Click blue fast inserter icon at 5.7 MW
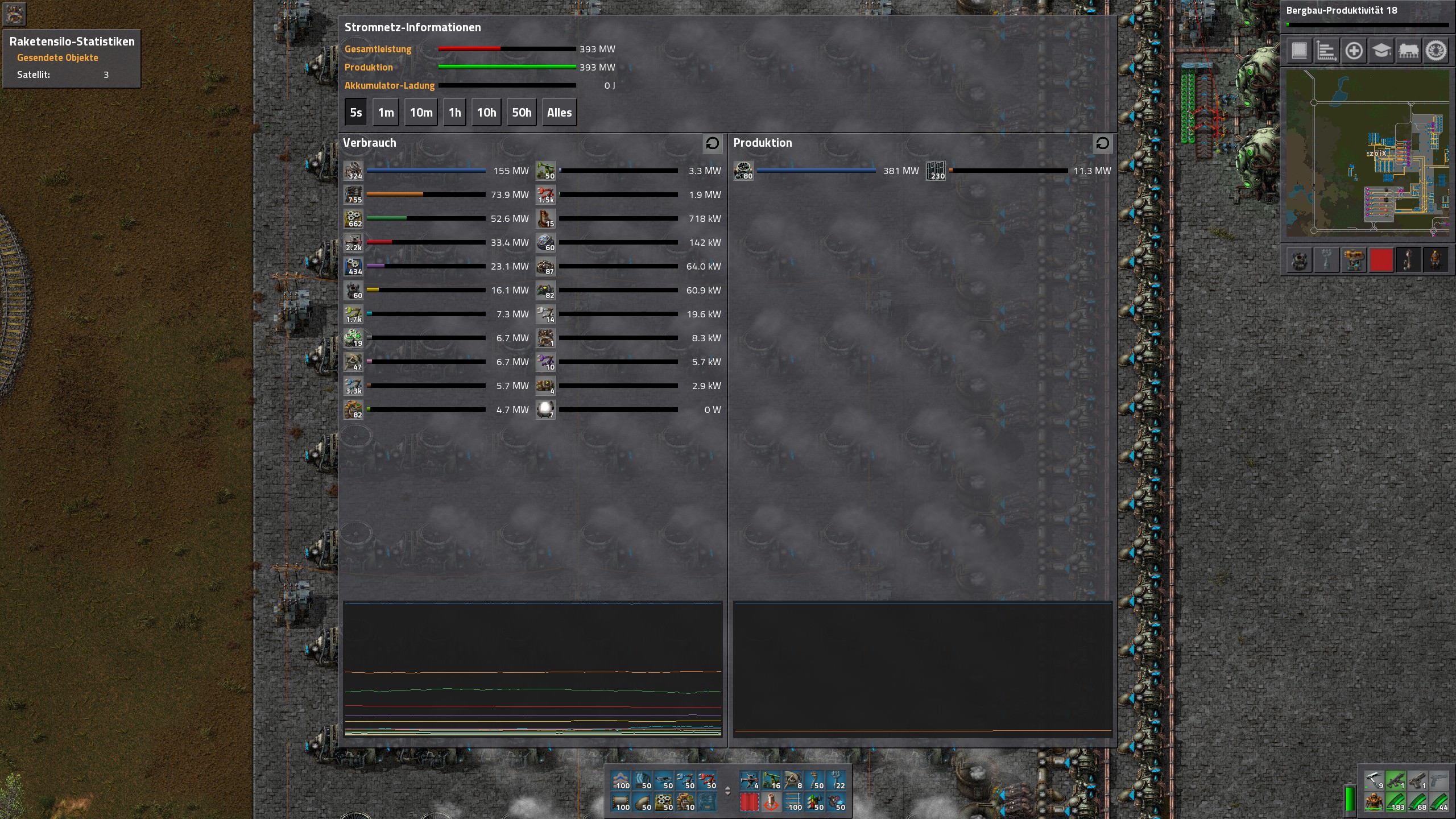 (353, 386)
